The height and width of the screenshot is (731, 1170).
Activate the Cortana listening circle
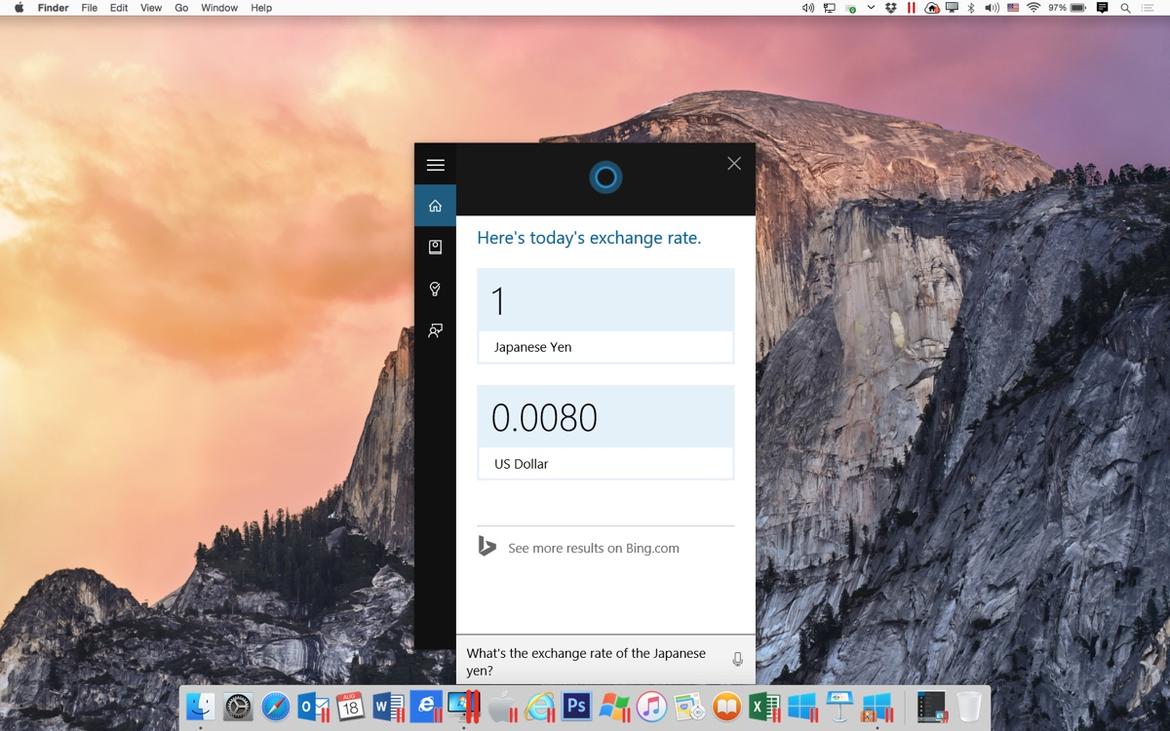point(605,177)
